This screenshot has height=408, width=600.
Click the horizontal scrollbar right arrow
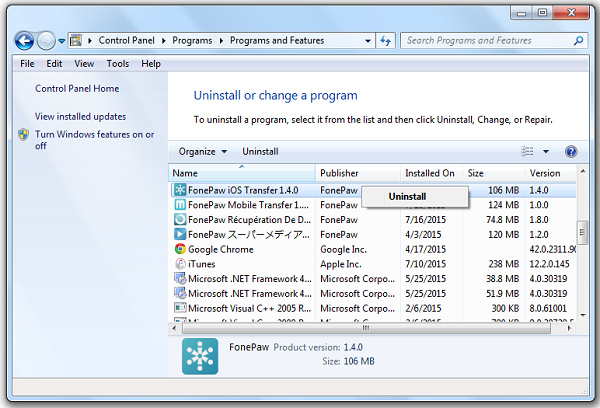click(x=569, y=328)
